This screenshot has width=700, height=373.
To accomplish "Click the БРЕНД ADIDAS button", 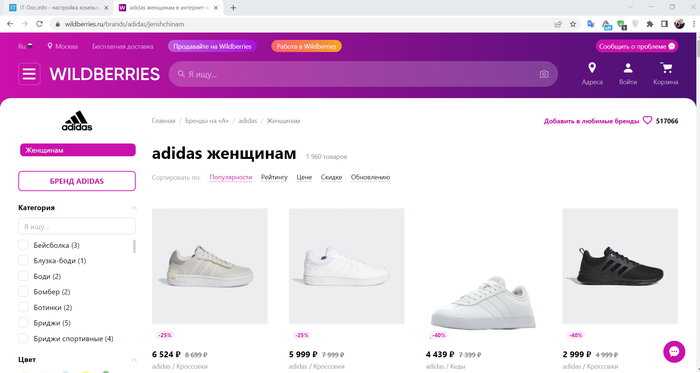I will [77, 181].
